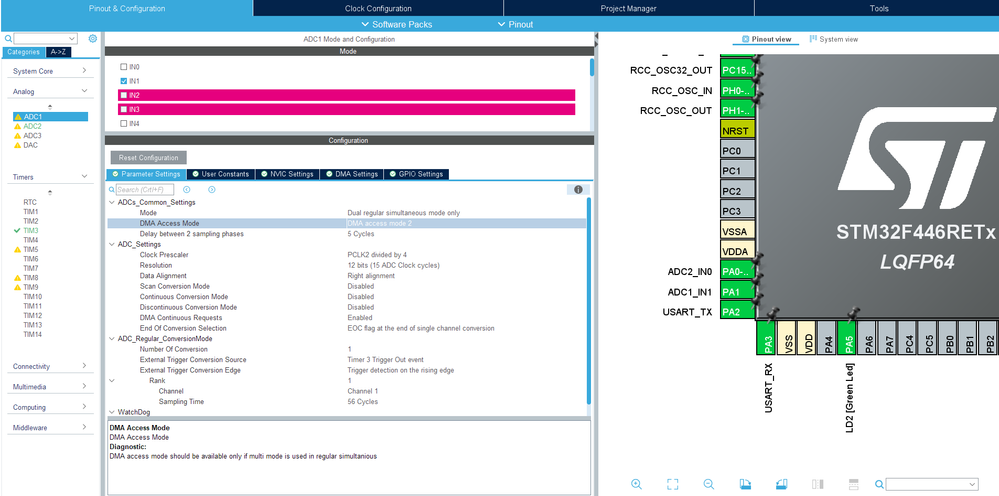
Task: Select the NRST pin on chip
Action: [x=738, y=130]
